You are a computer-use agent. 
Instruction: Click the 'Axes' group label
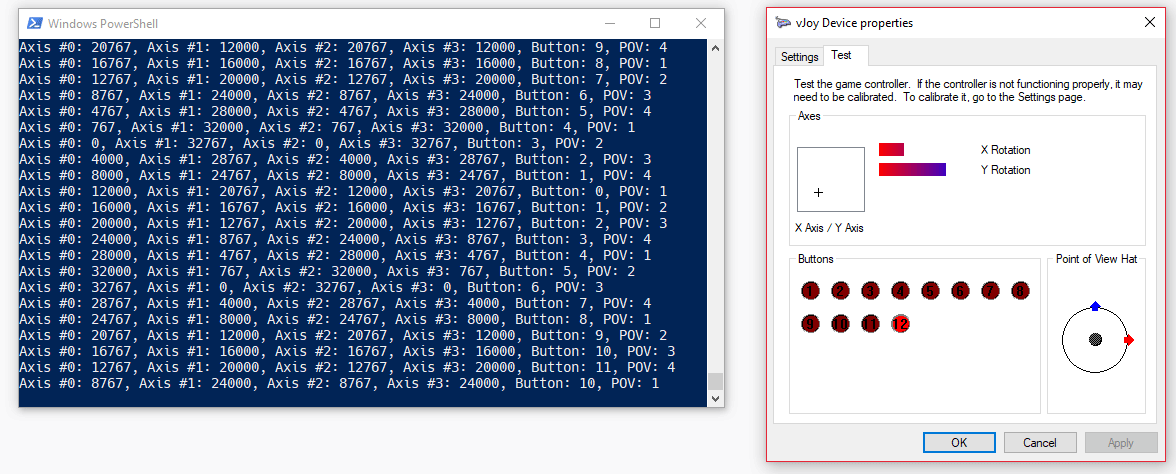click(x=808, y=116)
